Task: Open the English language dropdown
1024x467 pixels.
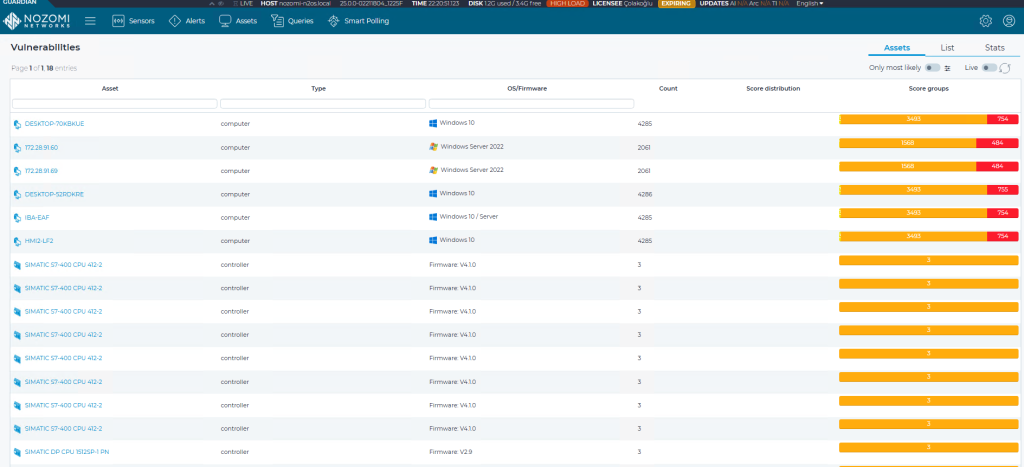Action: (810, 3)
